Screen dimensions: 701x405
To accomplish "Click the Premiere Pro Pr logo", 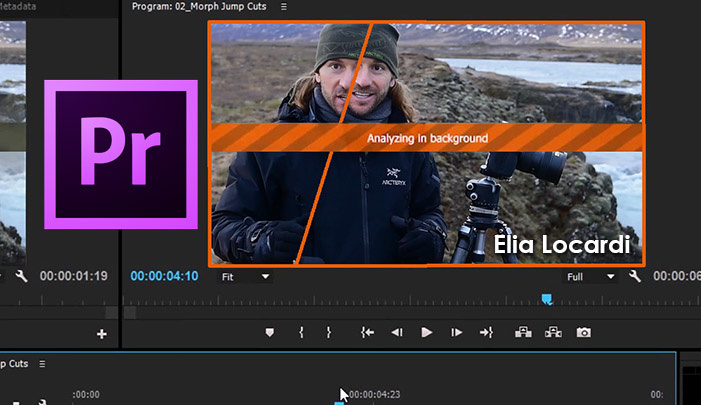I will (x=121, y=154).
